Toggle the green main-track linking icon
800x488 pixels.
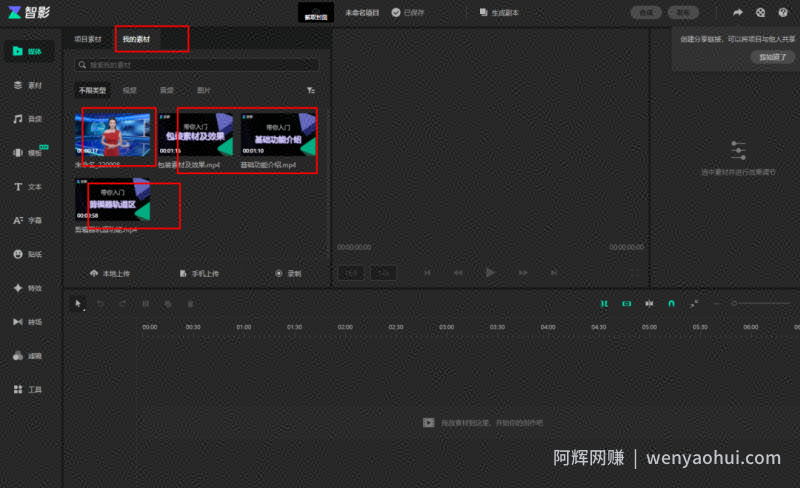click(x=604, y=304)
